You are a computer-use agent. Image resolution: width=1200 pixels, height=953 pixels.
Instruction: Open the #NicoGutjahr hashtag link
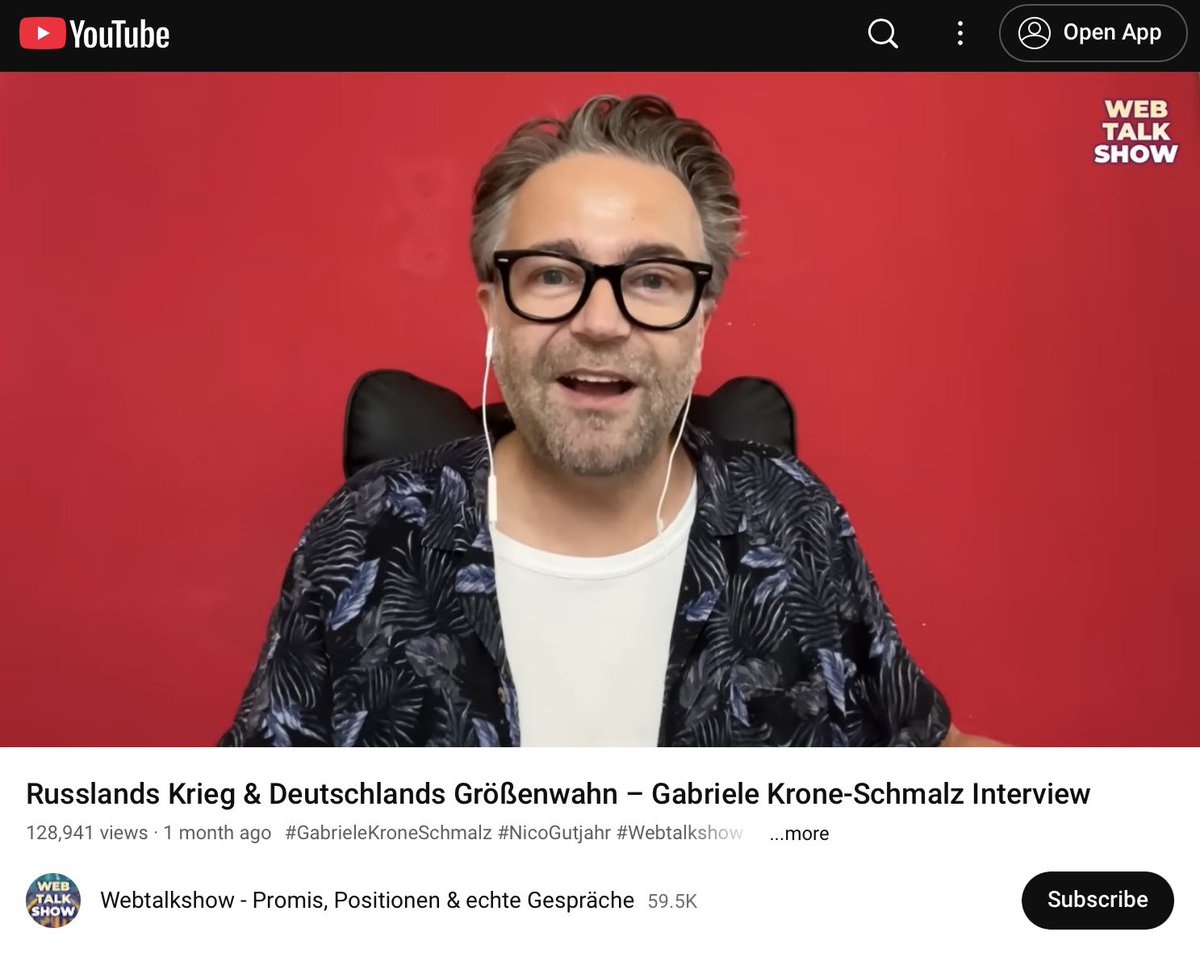tap(554, 833)
